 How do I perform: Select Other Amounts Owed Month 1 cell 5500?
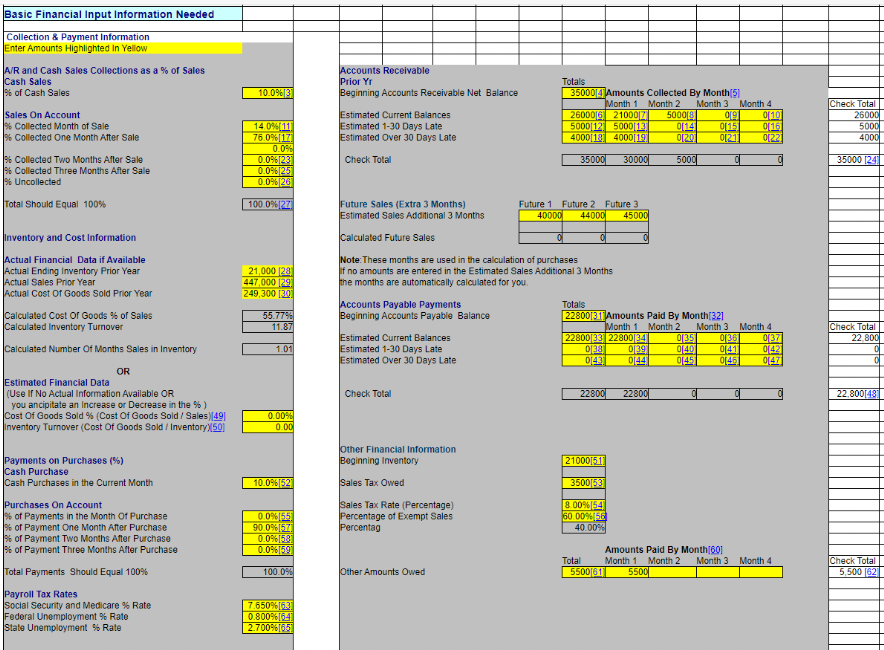coord(627,572)
